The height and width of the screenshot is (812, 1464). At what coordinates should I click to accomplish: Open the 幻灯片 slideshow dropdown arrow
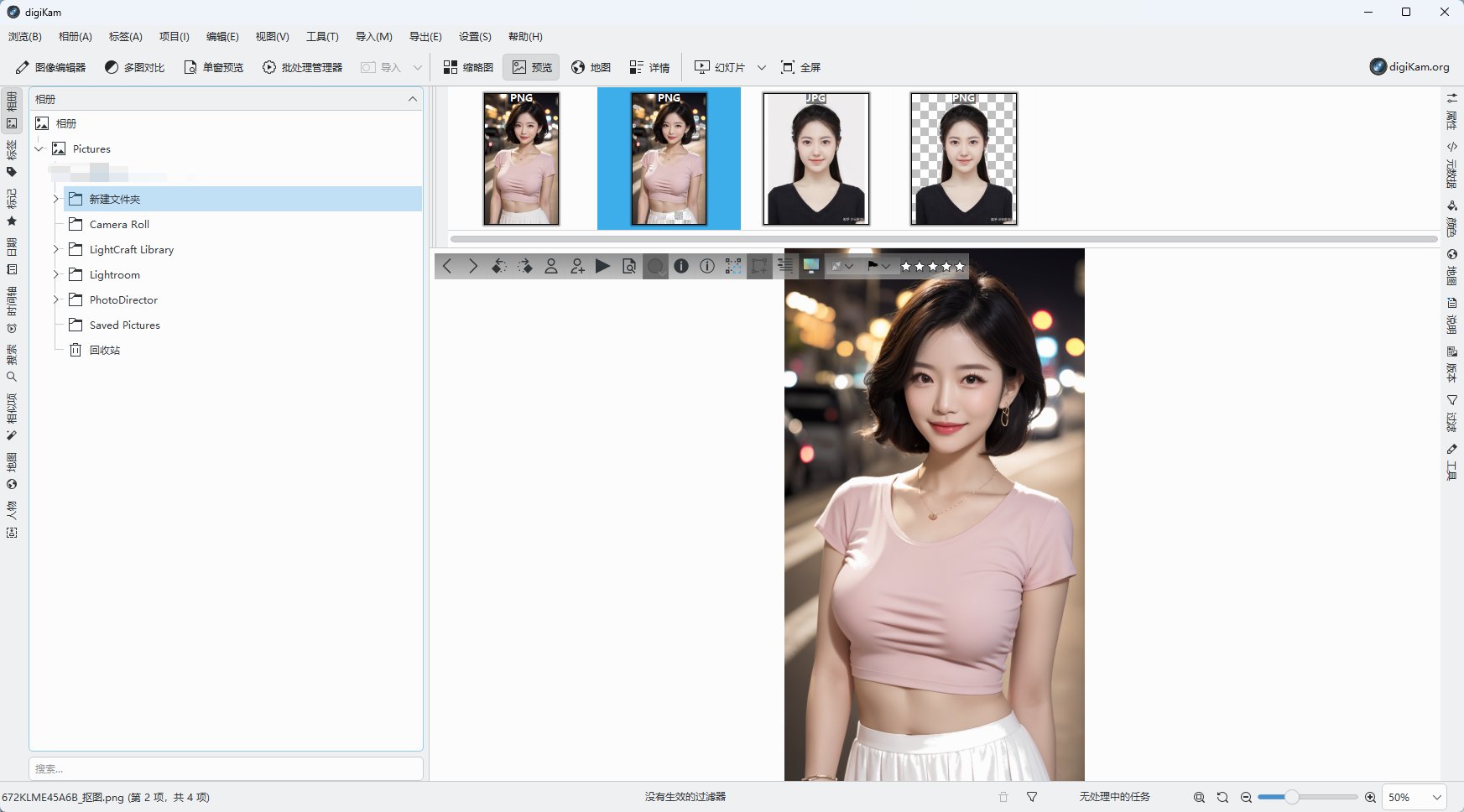click(762, 67)
